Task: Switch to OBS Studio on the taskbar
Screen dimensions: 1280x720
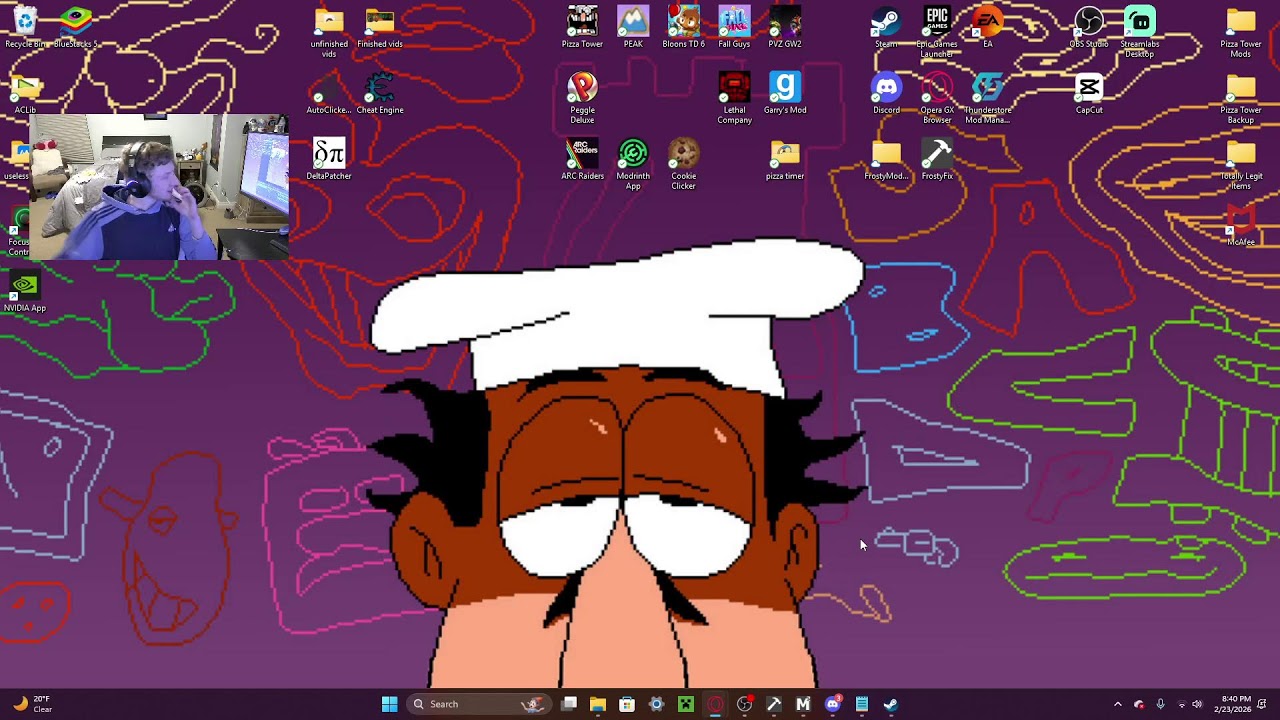Action: [x=744, y=704]
